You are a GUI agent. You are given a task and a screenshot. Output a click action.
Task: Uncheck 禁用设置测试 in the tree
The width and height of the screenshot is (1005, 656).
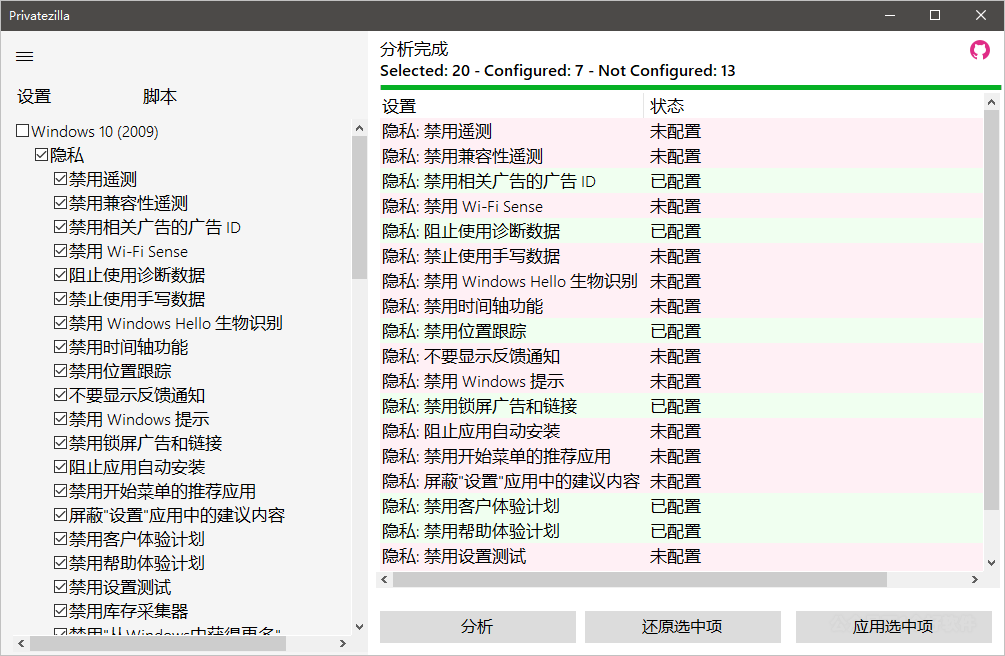(61, 587)
